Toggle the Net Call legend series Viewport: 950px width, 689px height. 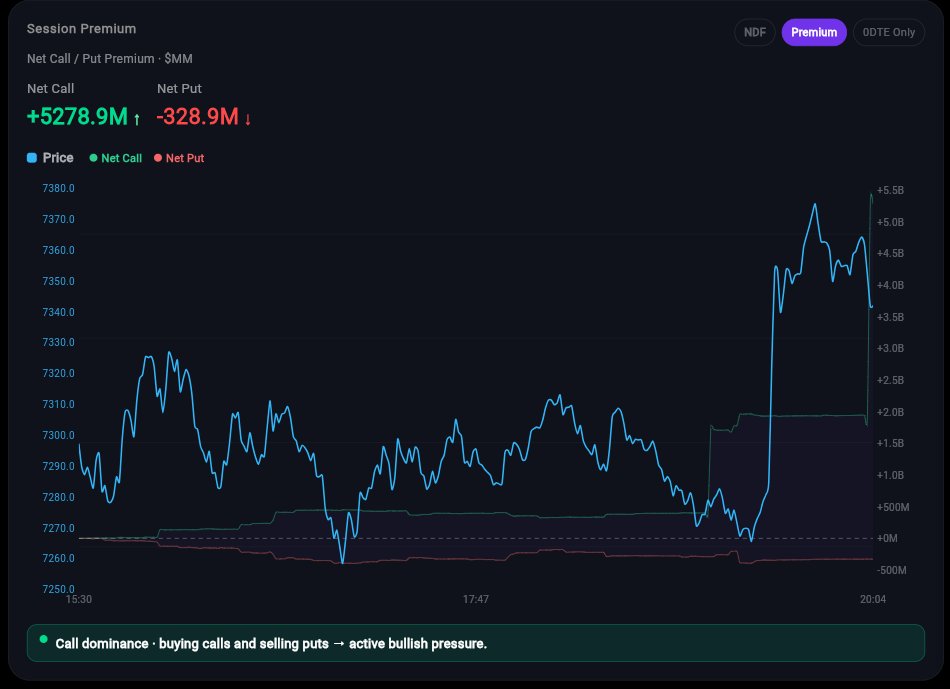(x=116, y=158)
